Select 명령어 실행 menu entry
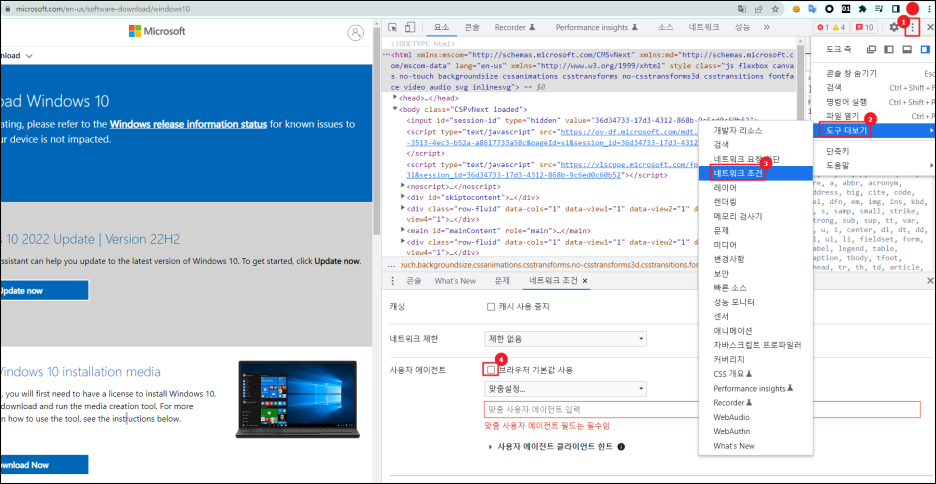This screenshot has height=484, width=936. pos(875,101)
